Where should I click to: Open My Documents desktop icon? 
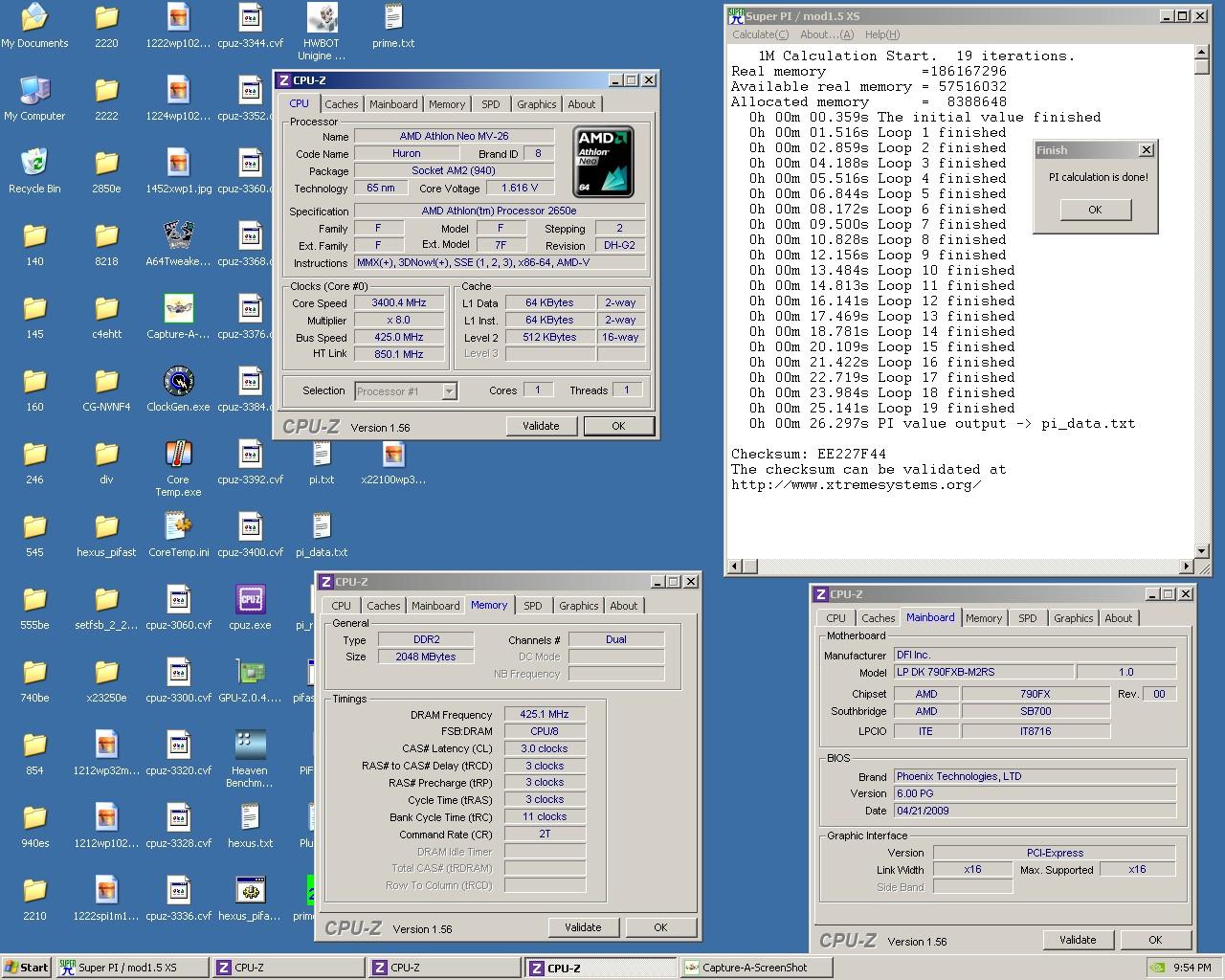click(x=34, y=25)
